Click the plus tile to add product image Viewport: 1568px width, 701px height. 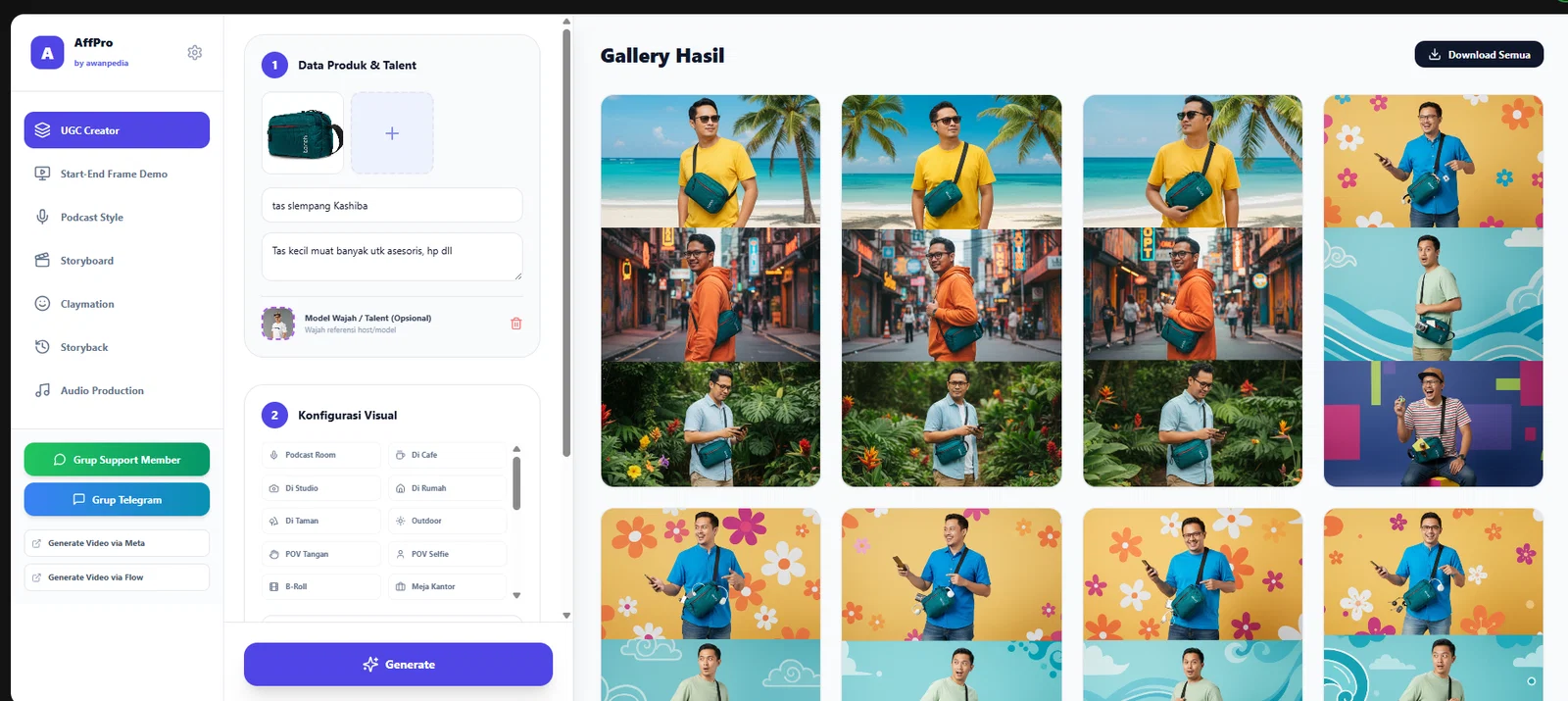[x=392, y=133]
